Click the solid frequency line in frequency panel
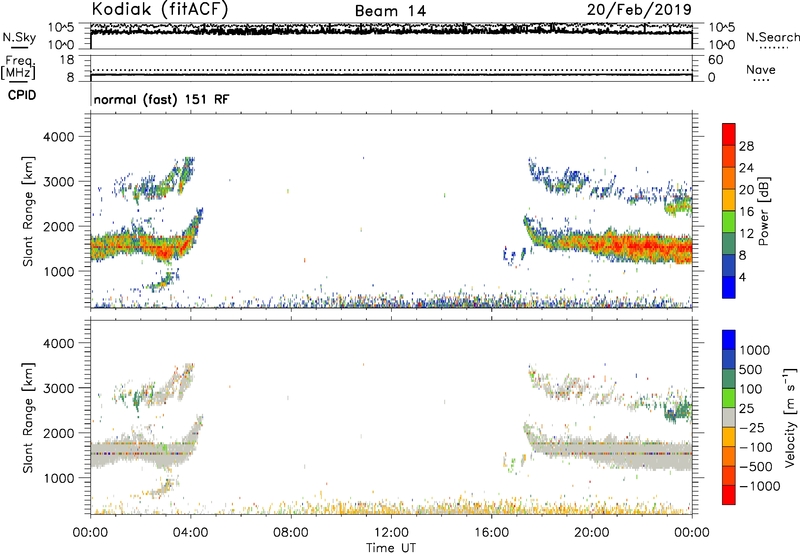The width and height of the screenshot is (800, 554). (x=391, y=75)
